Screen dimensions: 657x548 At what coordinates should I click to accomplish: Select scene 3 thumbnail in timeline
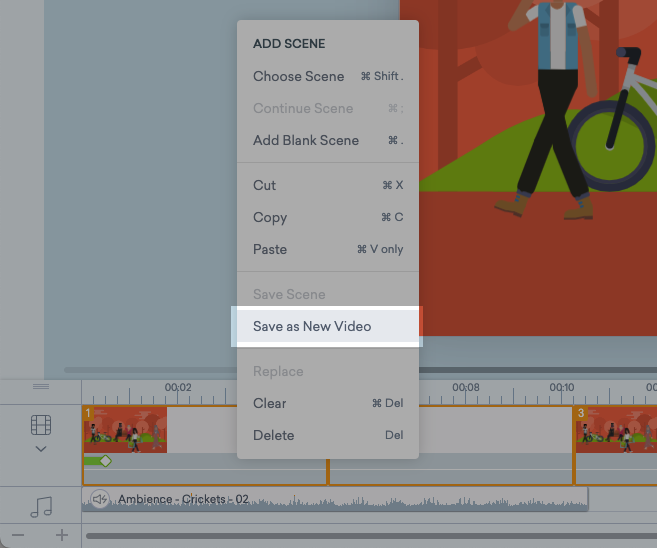(x=616, y=430)
